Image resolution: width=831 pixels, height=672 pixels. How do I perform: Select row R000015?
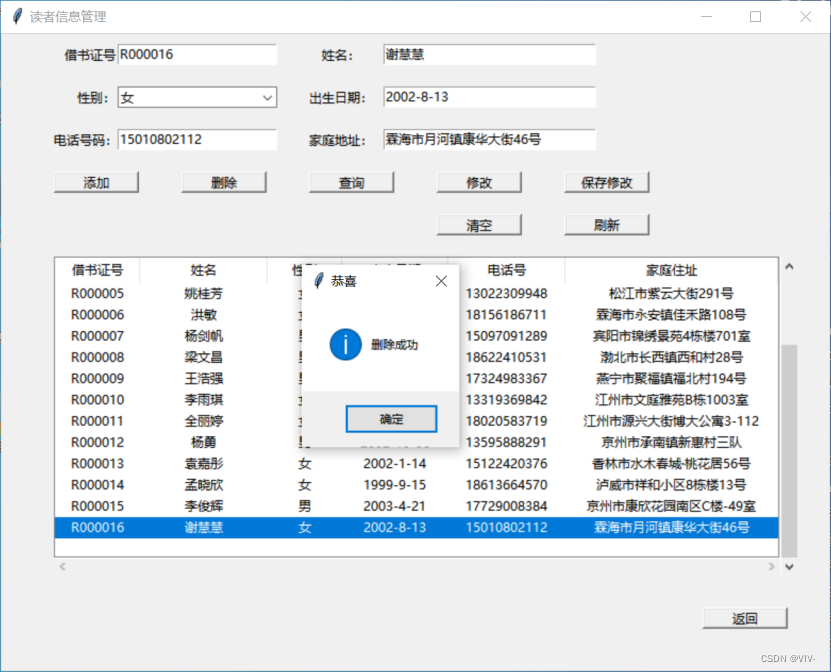click(x=417, y=506)
